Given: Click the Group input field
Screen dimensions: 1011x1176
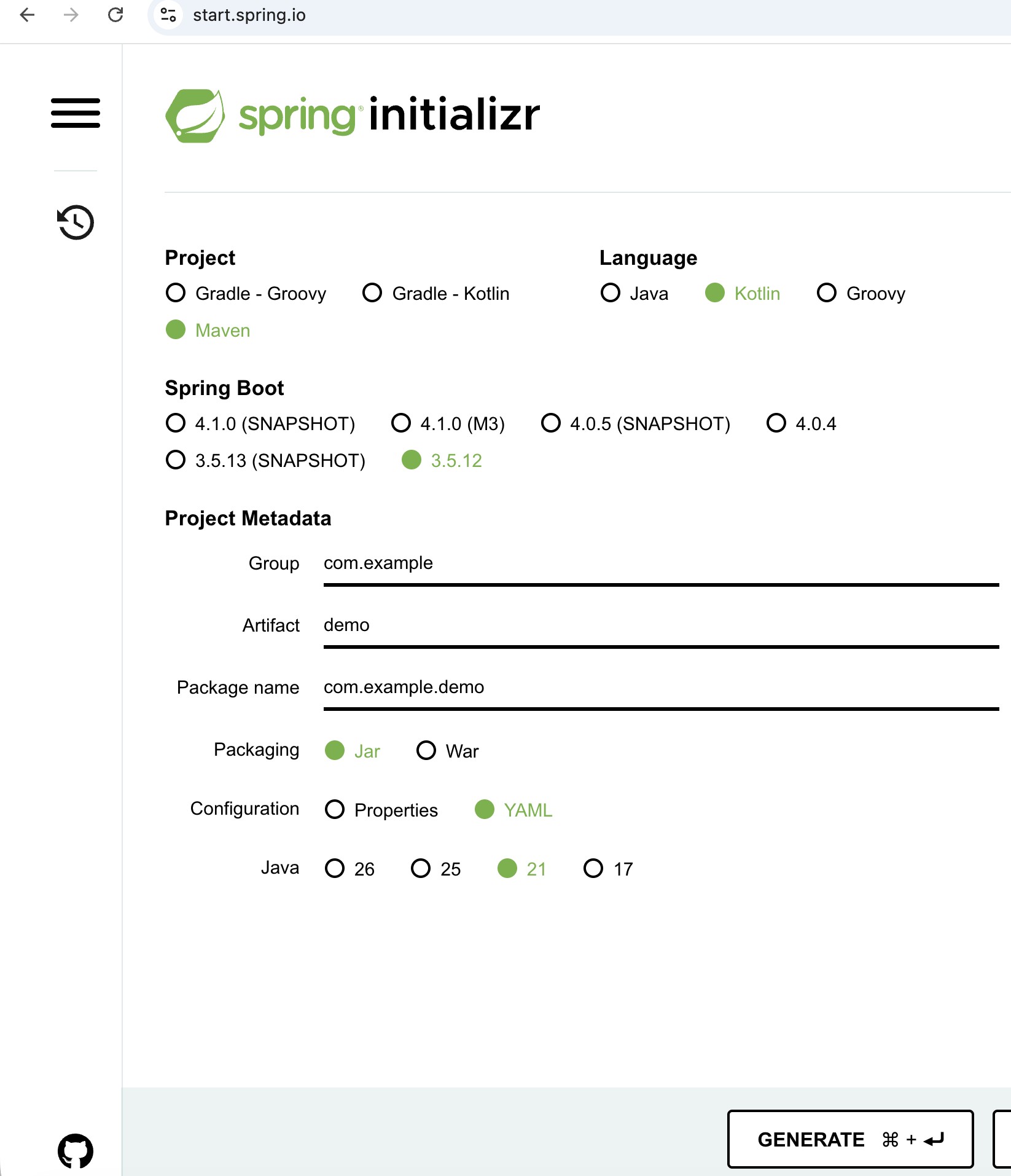Looking at the screenshot, I should pyautogui.click(x=661, y=563).
